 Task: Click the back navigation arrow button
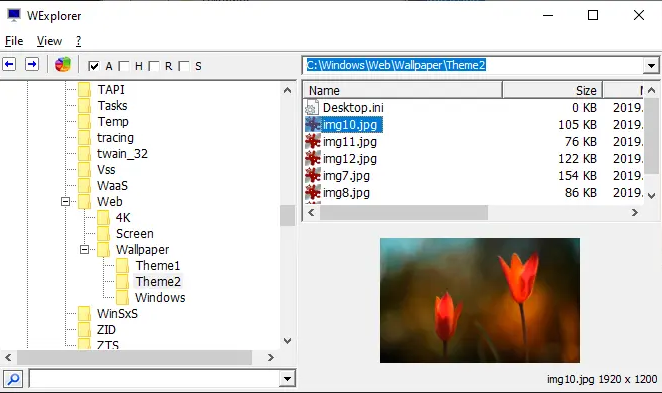[x=9, y=65]
